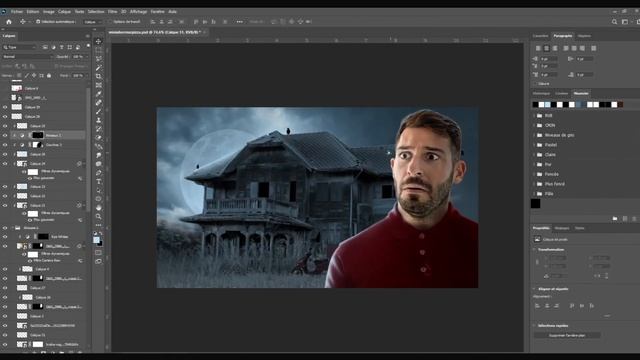Select the Crop tool
This screenshot has width=640, height=360.
[98, 76]
